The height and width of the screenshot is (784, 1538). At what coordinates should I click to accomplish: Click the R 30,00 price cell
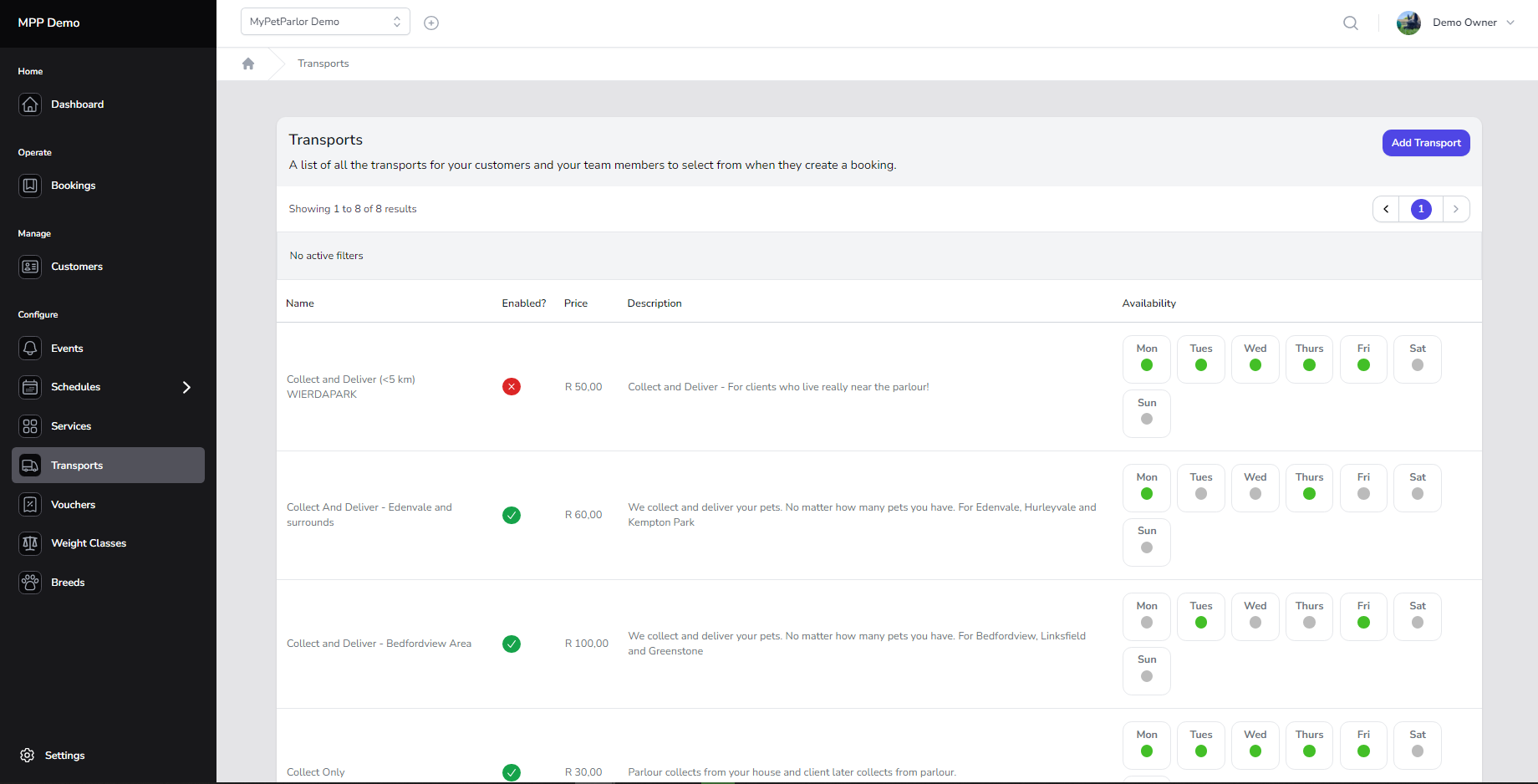pyautogui.click(x=583, y=772)
